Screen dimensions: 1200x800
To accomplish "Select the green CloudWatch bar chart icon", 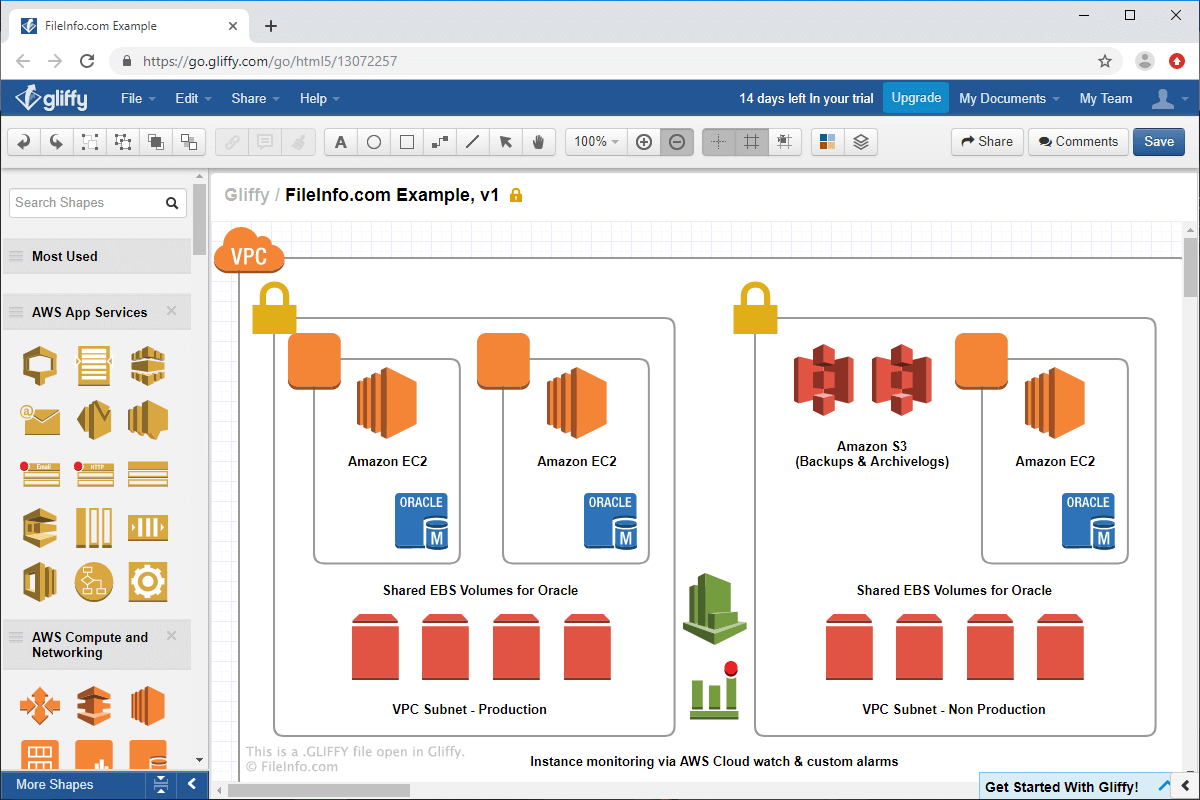I will point(714,690).
